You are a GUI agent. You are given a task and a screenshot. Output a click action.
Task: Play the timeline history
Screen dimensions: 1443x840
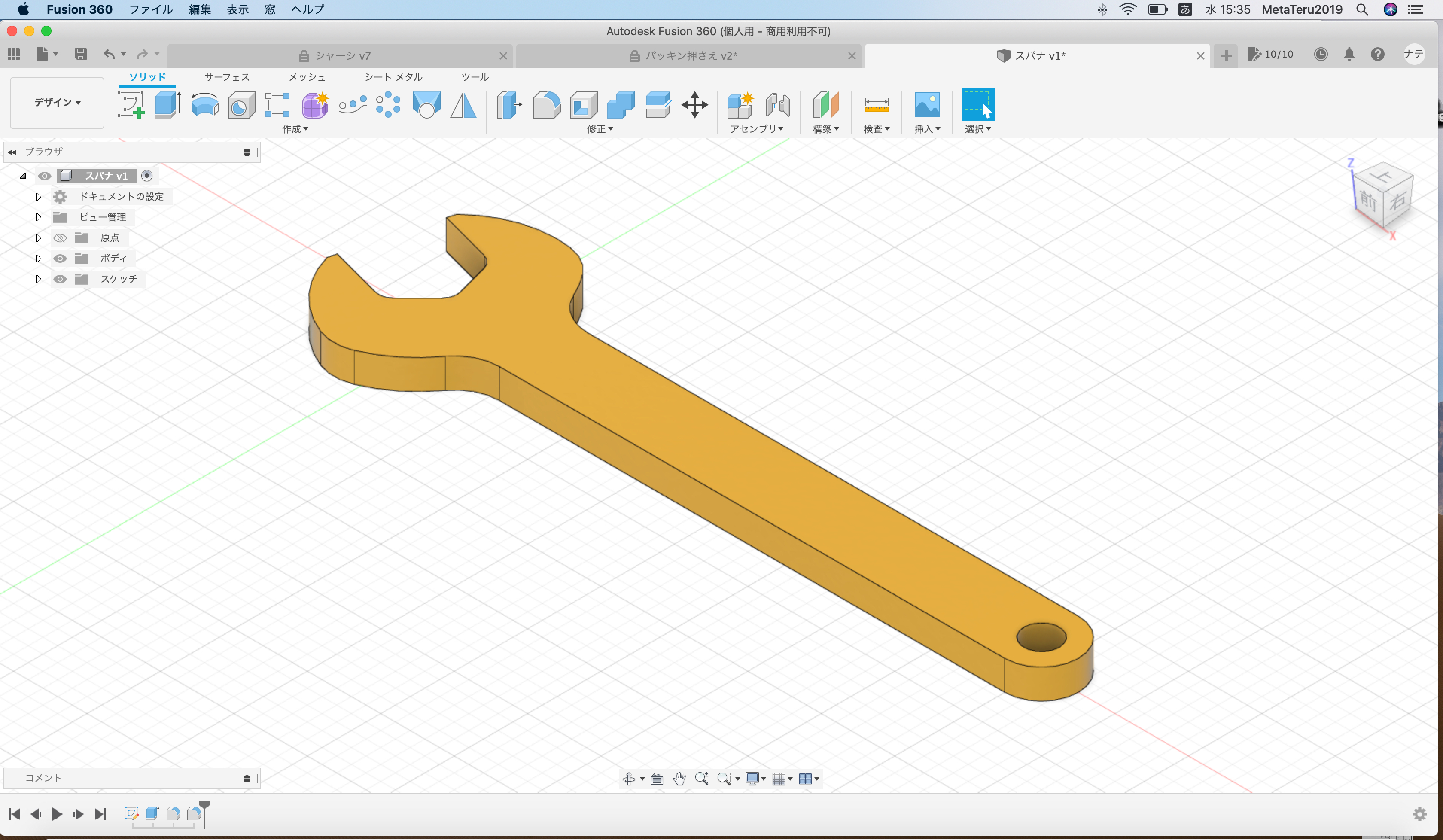pos(57,814)
